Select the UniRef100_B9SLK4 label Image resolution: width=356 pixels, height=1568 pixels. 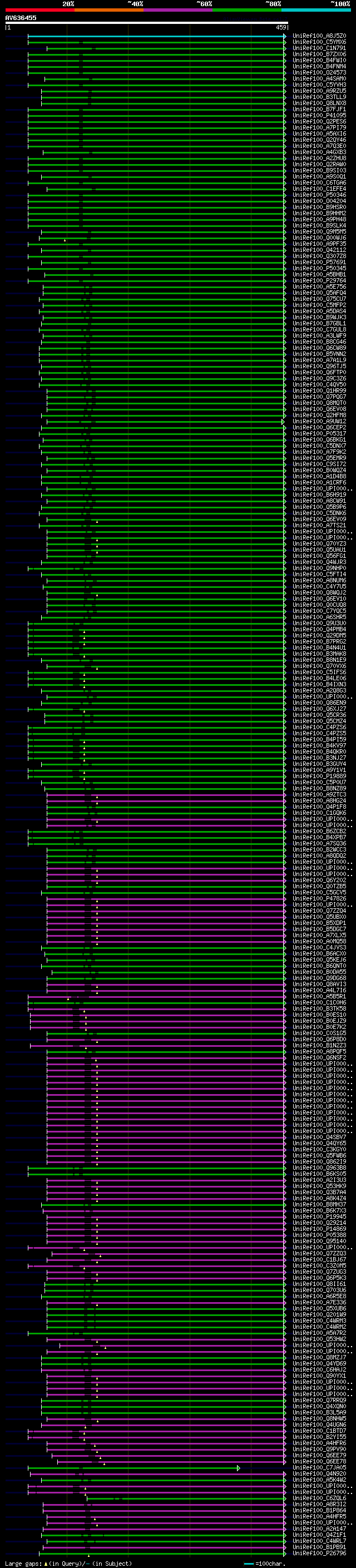319,225
